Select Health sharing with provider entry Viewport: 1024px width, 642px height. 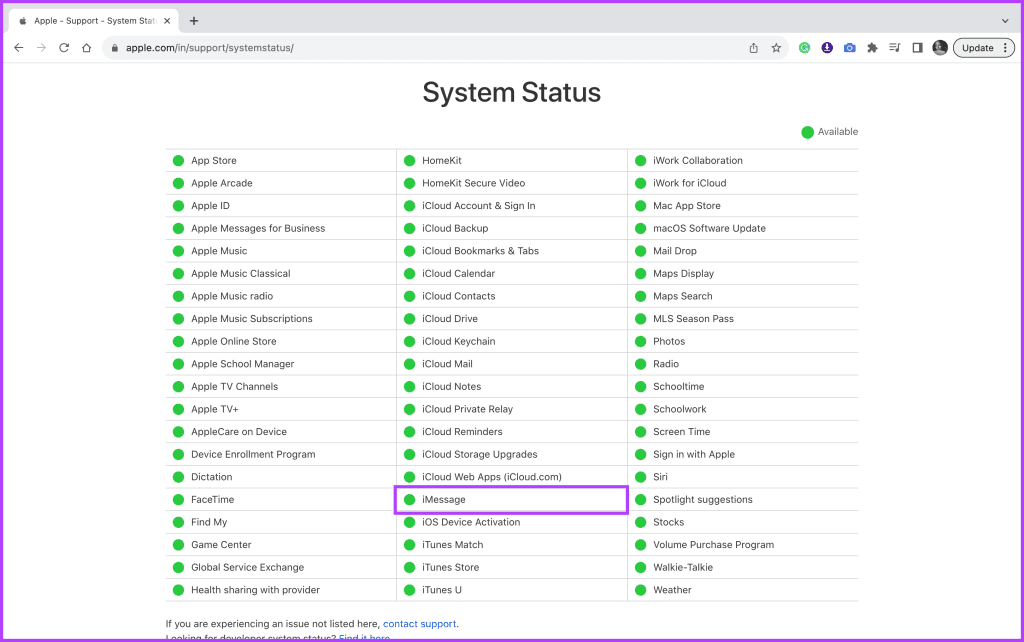tap(255, 590)
